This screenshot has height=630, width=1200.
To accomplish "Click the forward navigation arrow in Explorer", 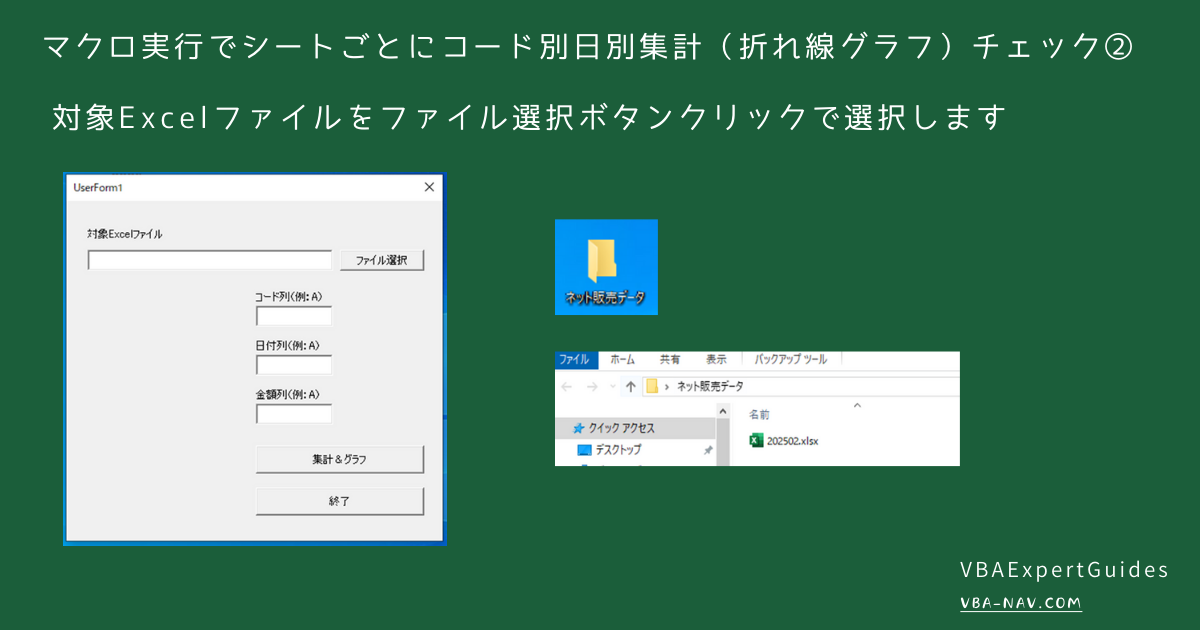I will click(x=590, y=384).
